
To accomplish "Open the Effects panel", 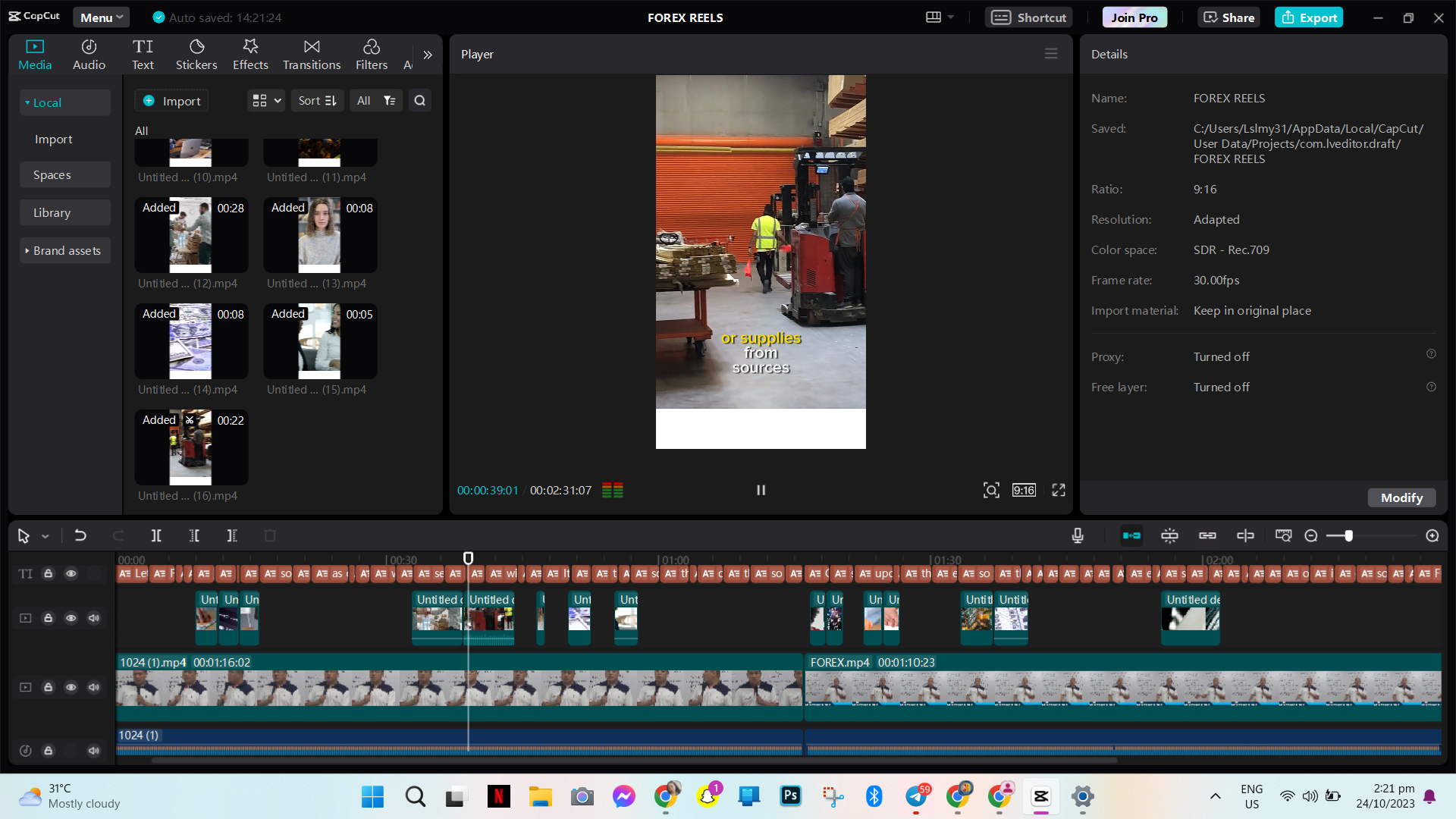I will pyautogui.click(x=250, y=55).
